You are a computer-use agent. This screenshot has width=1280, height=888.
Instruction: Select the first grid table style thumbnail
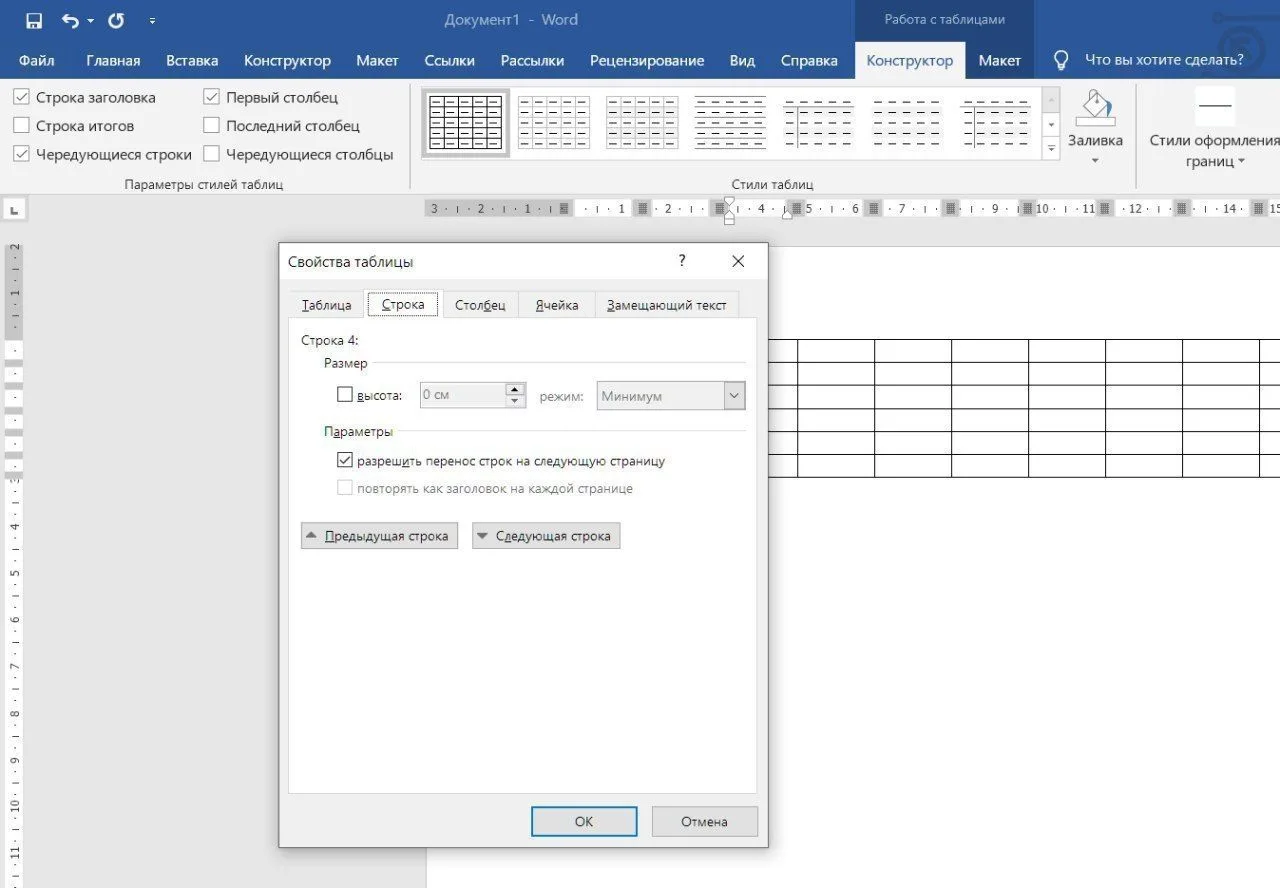coord(465,123)
